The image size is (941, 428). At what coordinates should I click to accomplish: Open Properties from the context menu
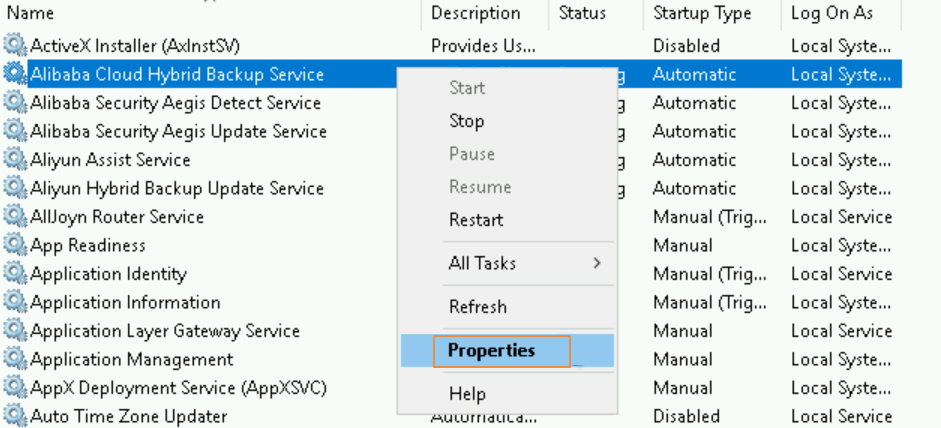pos(507,351)
